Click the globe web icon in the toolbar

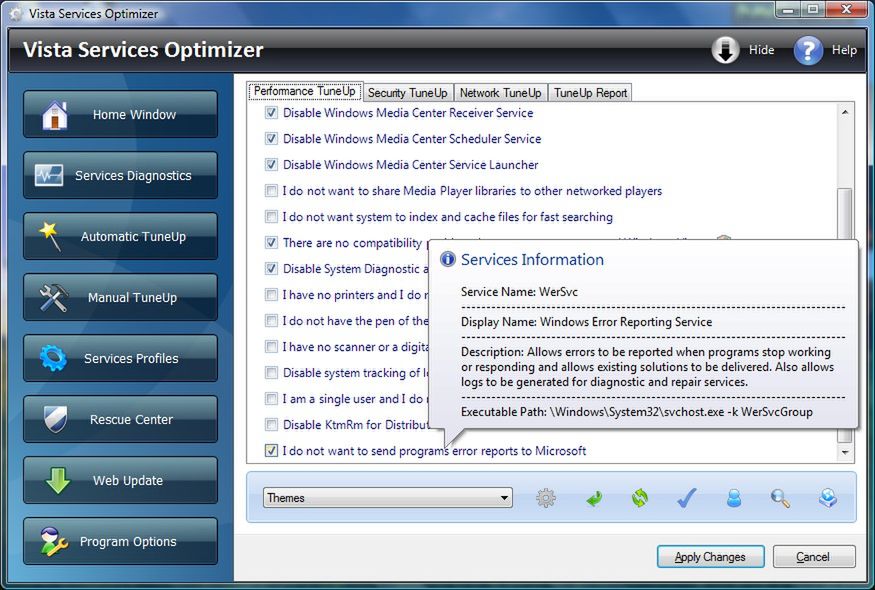[x=827, y=497]
